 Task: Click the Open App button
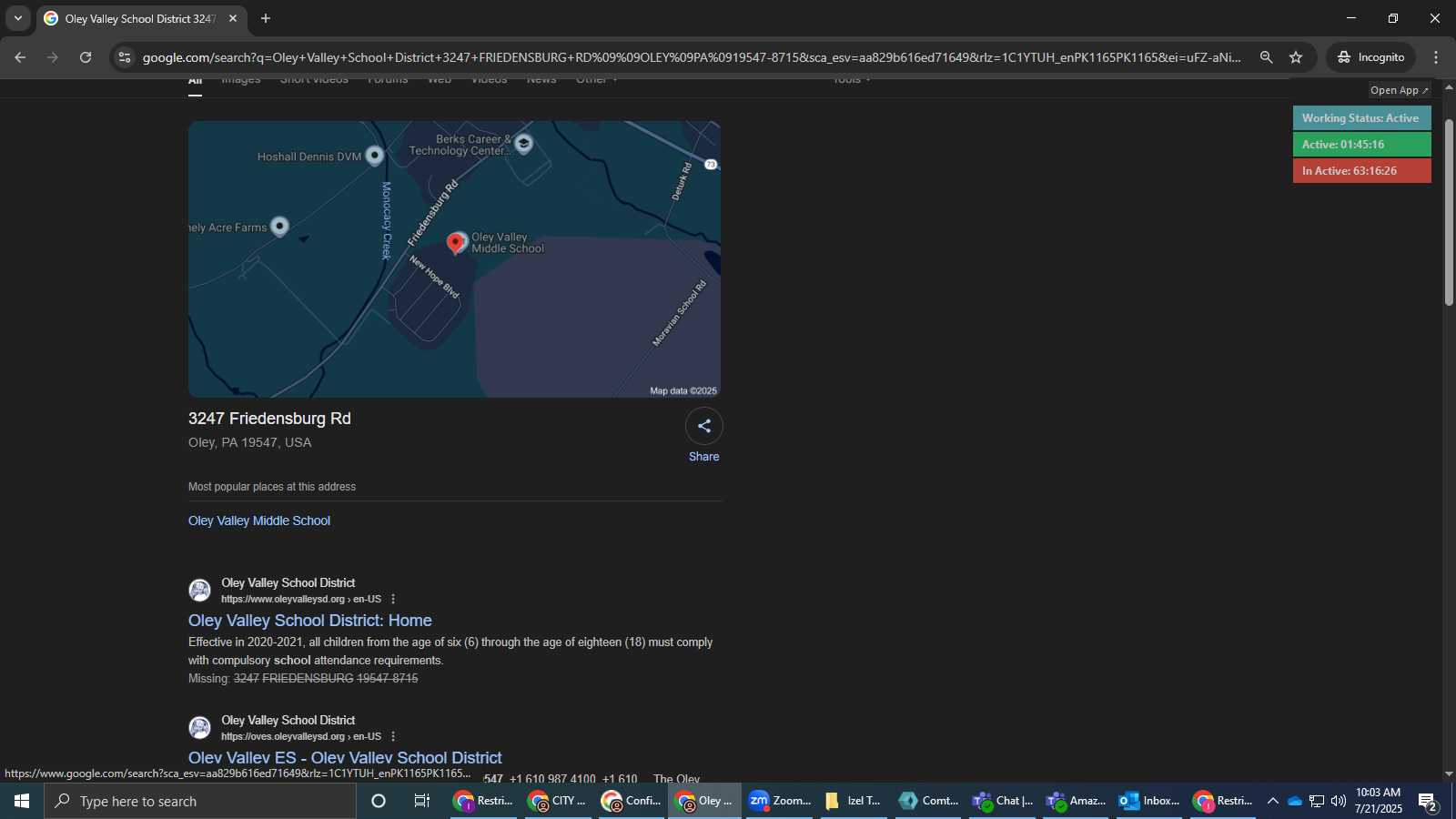pos(1400,90)
